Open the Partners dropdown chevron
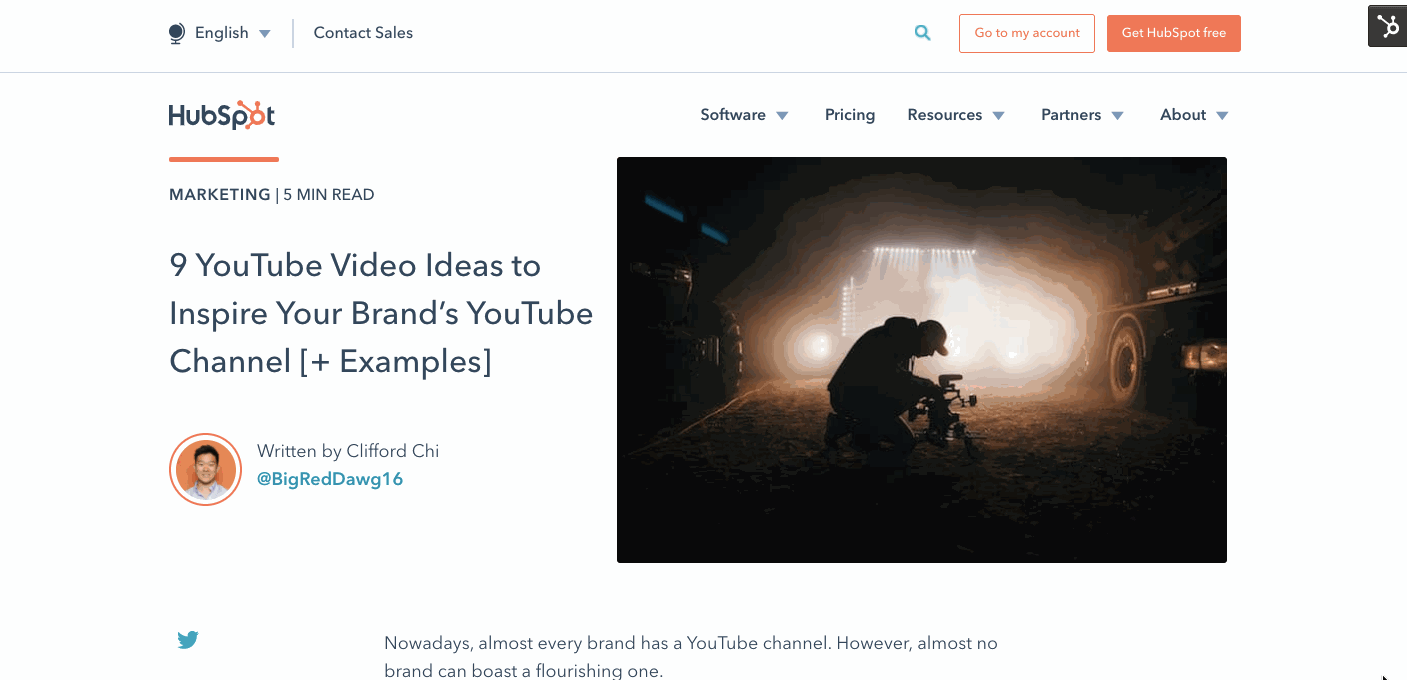 [x=1117, y=115]
